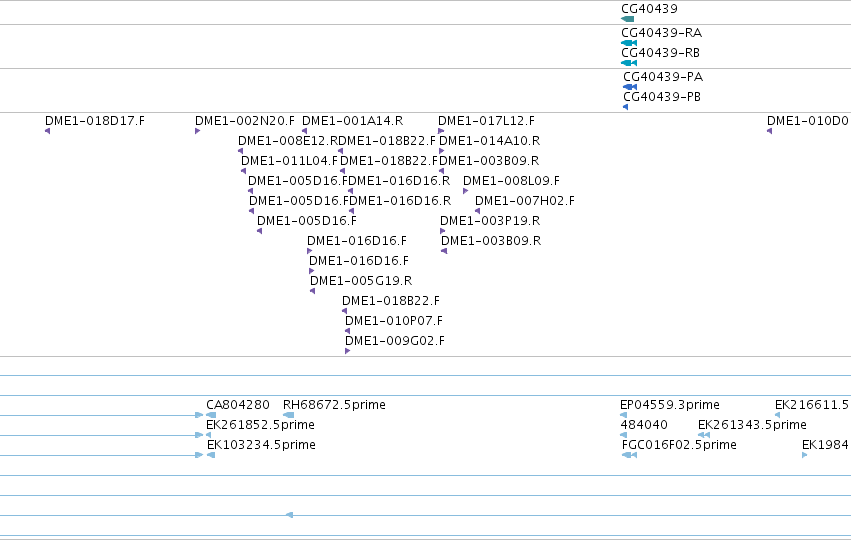Viewport: 851px width, 540px height.
Task: Click the 484040 EST label
Action: tap(644, 425)
